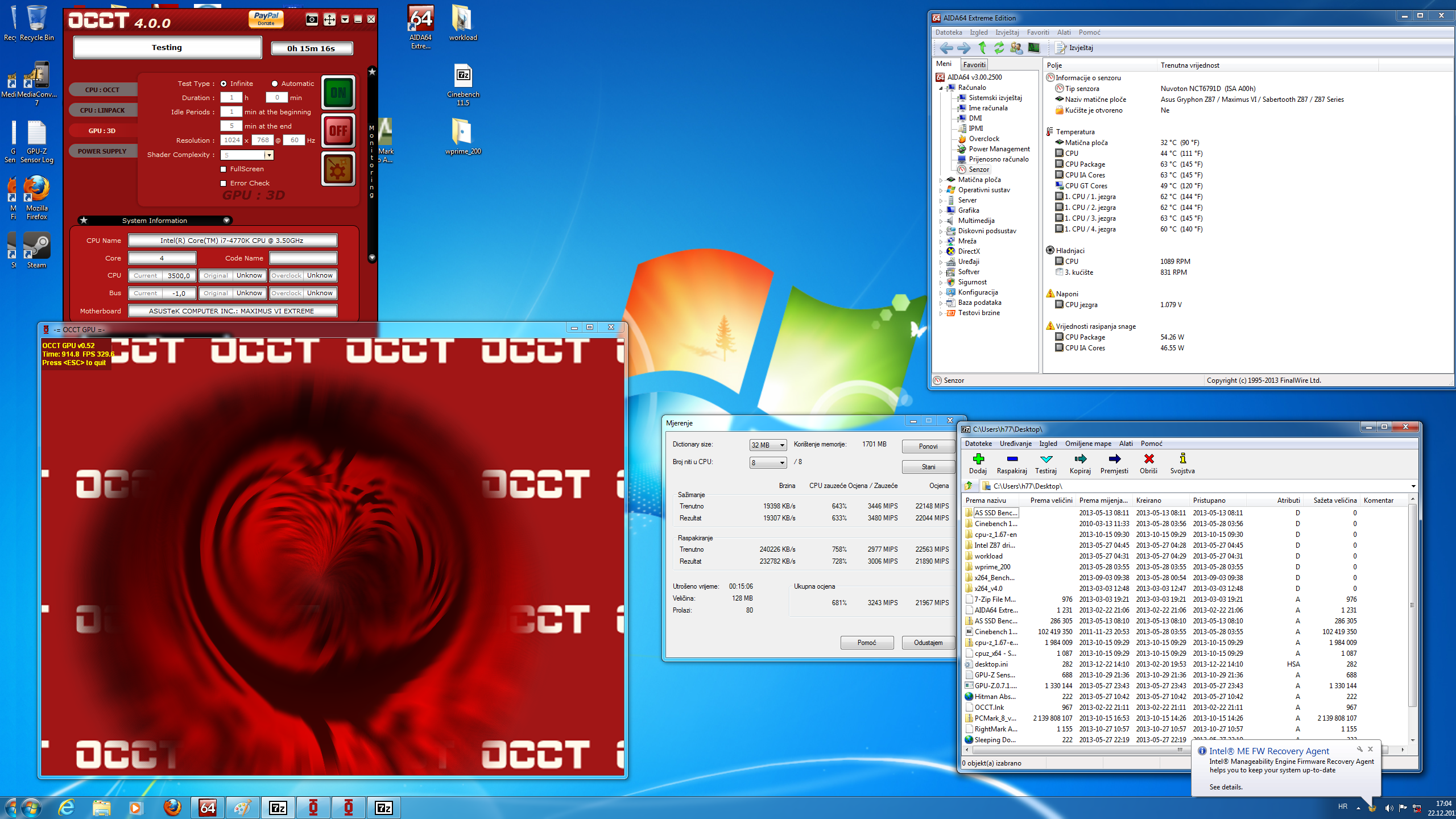Click AIDA64 monitor diagnostics toolbar icon
Viewport: 1456px width, 819px height.
[x=1034, y=48]
